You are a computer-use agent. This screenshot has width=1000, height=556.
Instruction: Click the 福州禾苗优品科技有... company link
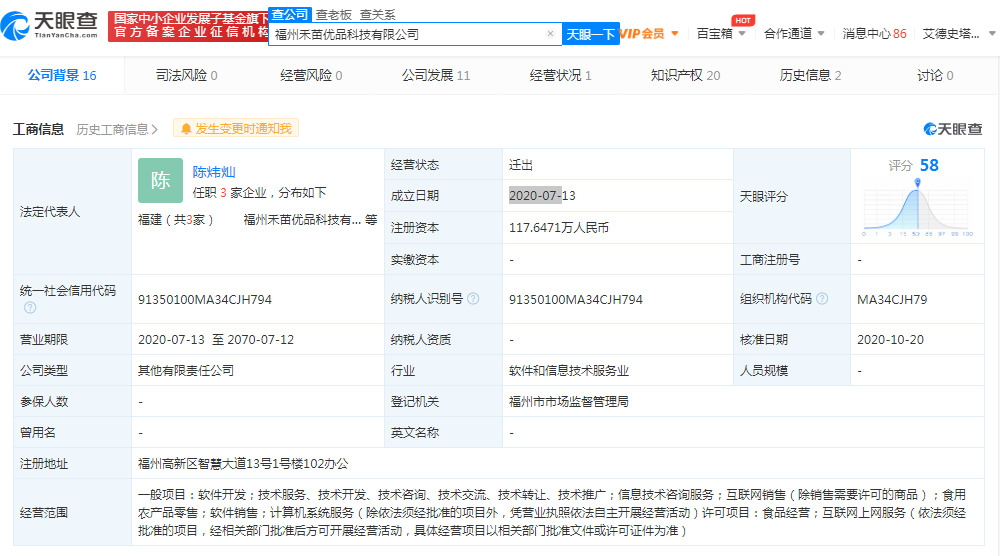[x=302, y=220]
